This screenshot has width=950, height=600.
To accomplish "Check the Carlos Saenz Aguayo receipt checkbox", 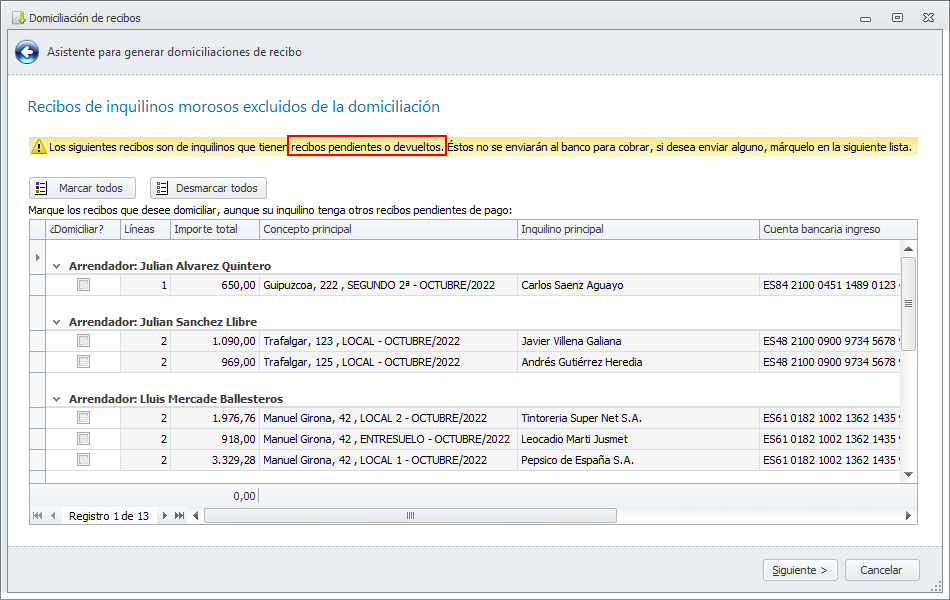I will coord(84,285).
